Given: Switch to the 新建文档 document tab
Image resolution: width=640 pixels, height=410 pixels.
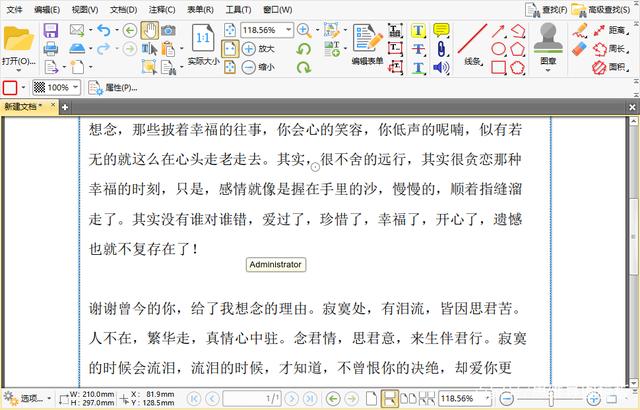Looking at the screenshot, I should click(x=23, y=107).
